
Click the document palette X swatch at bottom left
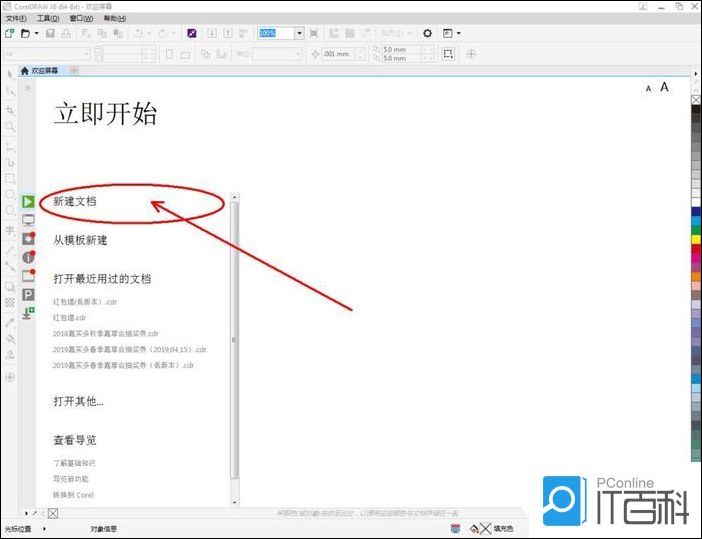coord(53,513)
